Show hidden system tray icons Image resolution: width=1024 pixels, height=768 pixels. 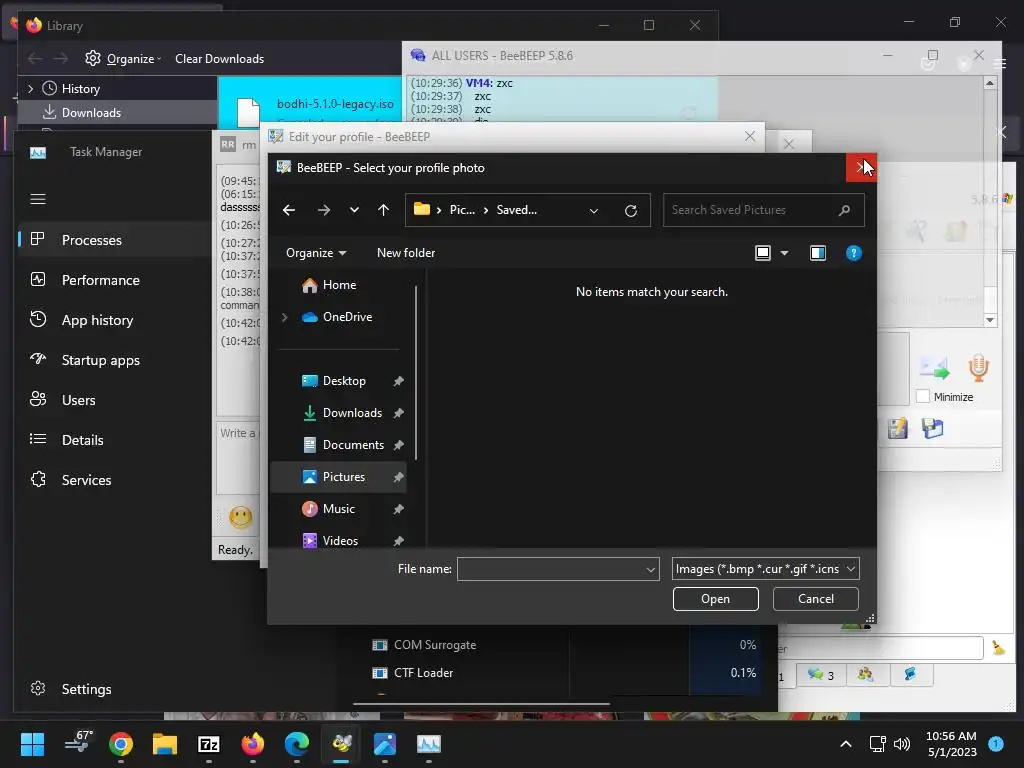click(x=846, y=744)
